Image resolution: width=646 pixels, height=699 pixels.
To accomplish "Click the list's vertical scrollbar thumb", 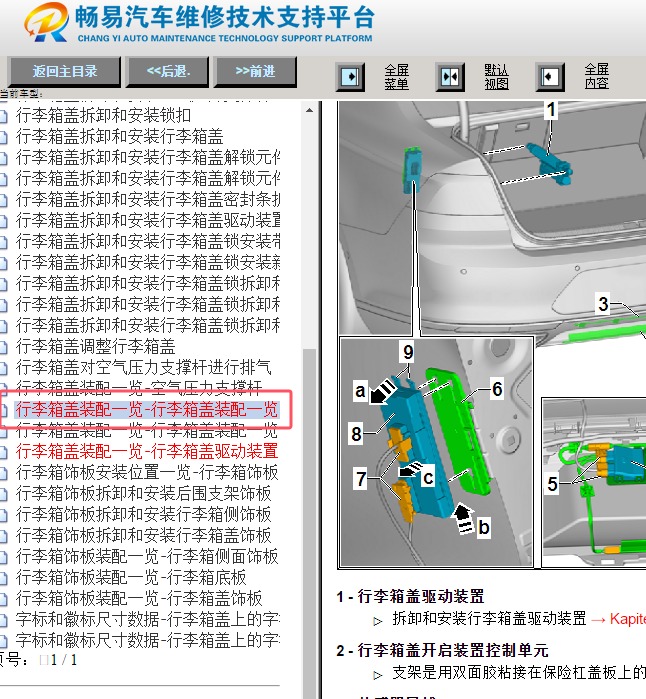I will tap(309, 522).
